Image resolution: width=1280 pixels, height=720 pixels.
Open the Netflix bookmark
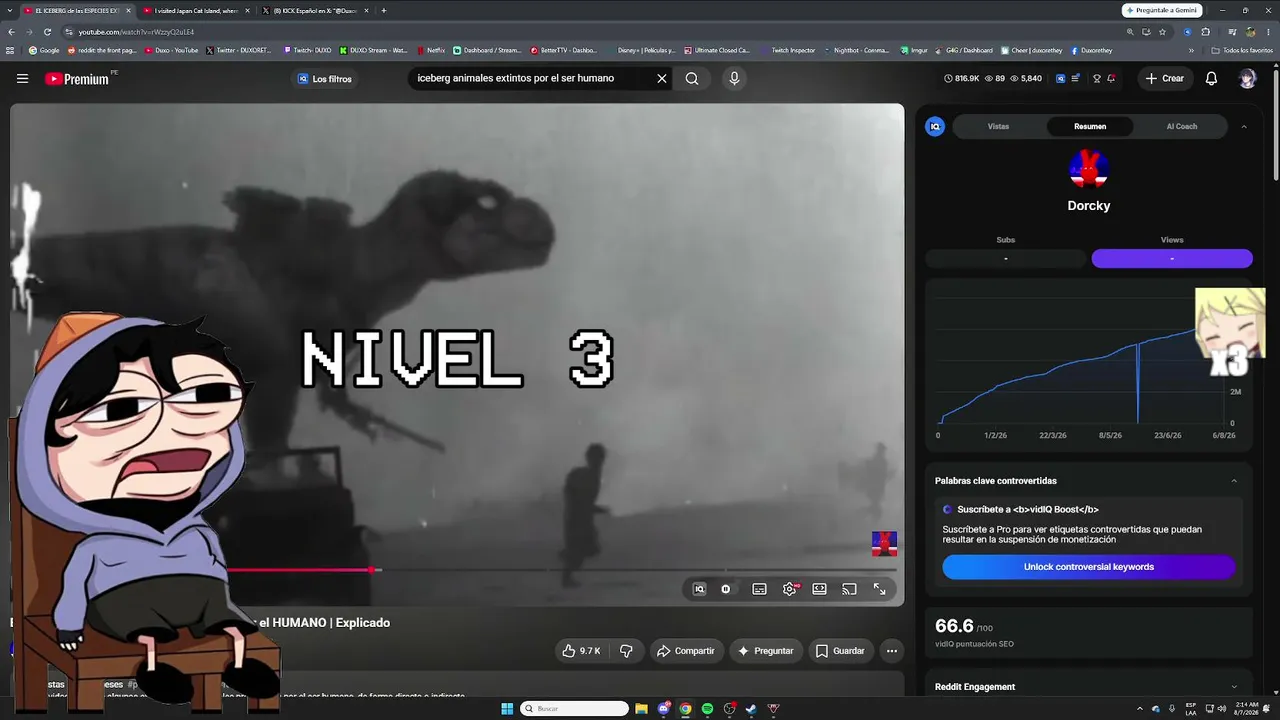[x=431, y=50]
